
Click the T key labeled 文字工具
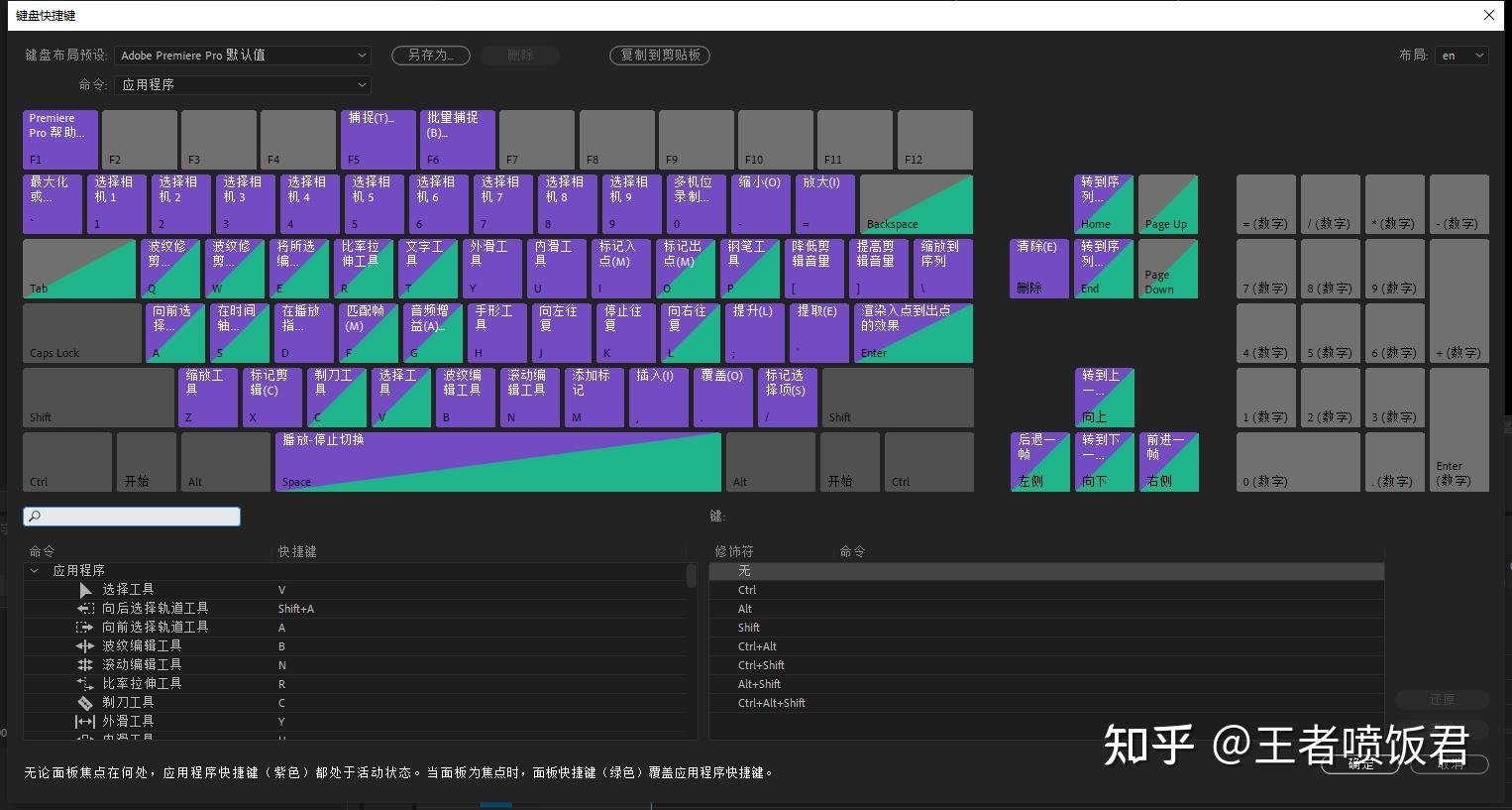point(428,269)
